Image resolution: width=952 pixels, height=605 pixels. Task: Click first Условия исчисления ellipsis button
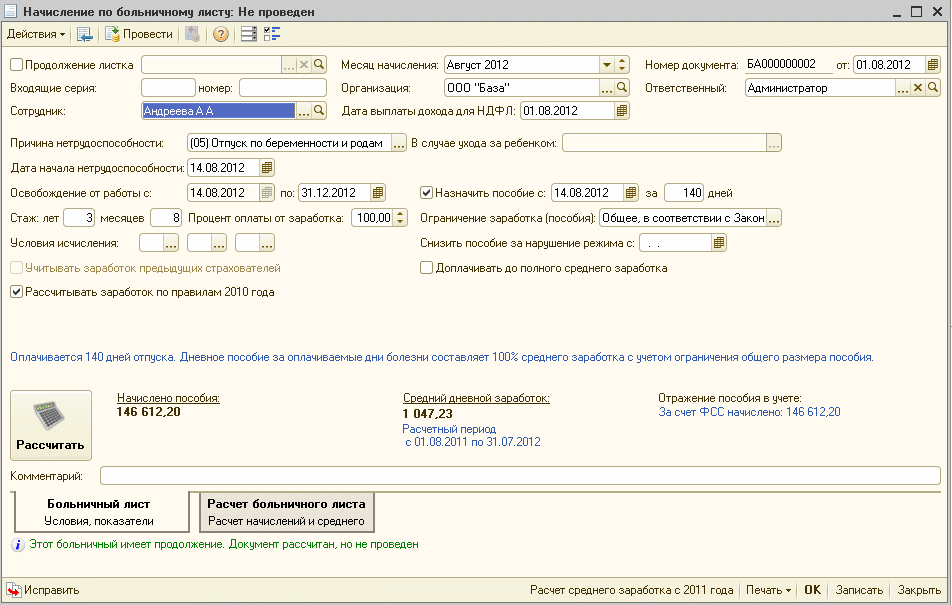[x=171, y=243]
